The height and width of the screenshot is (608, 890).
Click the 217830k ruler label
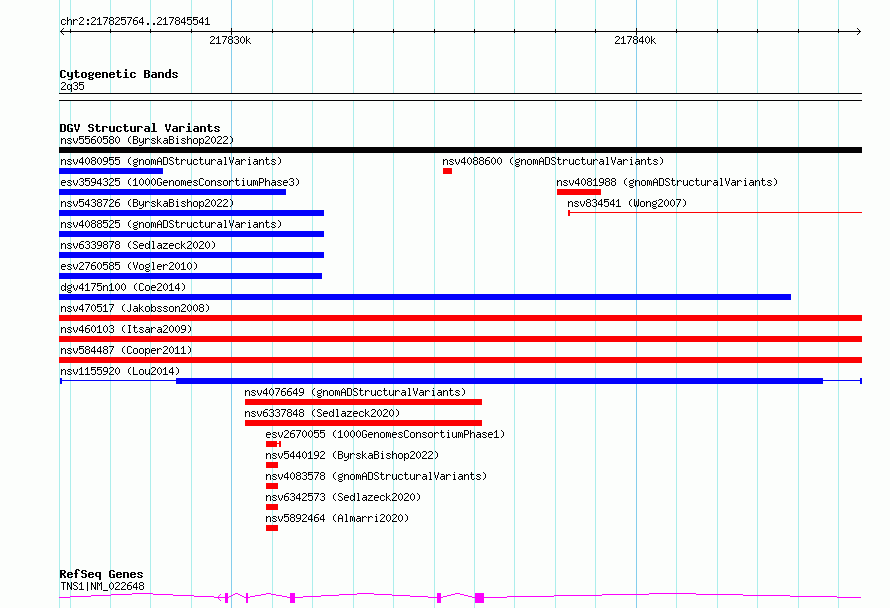(x=230, y=40)
